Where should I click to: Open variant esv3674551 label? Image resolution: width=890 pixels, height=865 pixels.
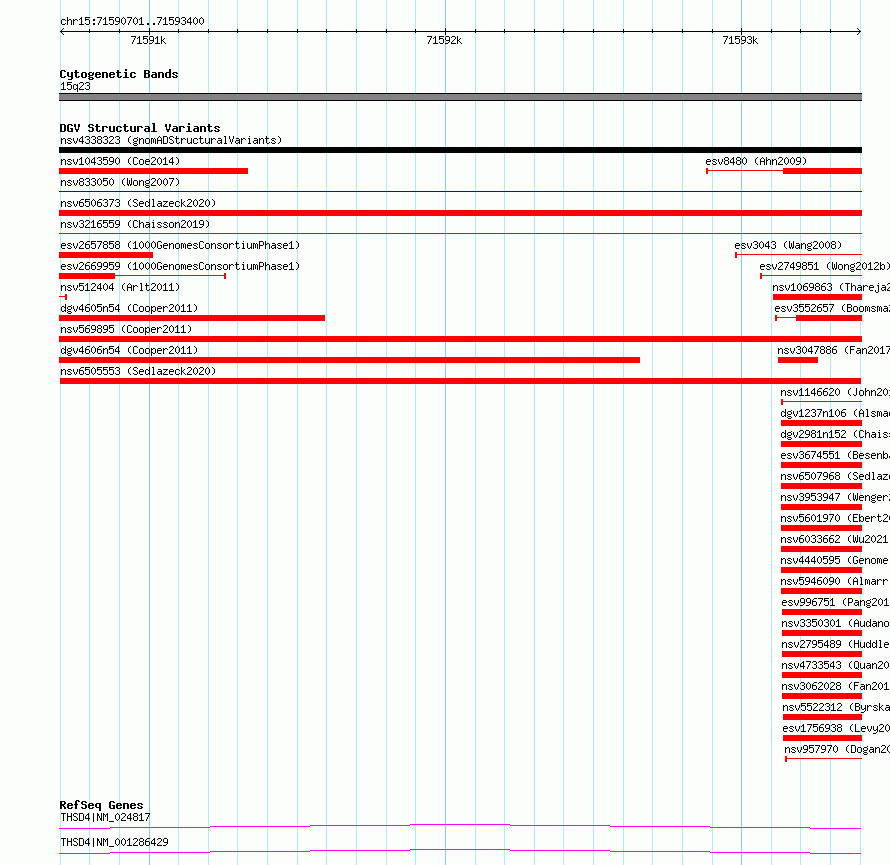pyautogui.click(x=835, y=455)
